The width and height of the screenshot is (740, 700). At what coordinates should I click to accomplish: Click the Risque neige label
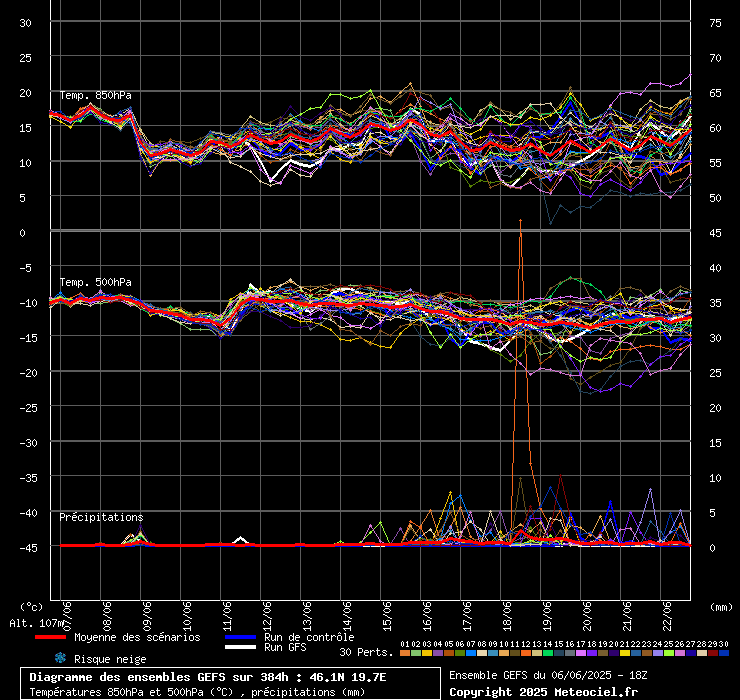tap(110, 659)
